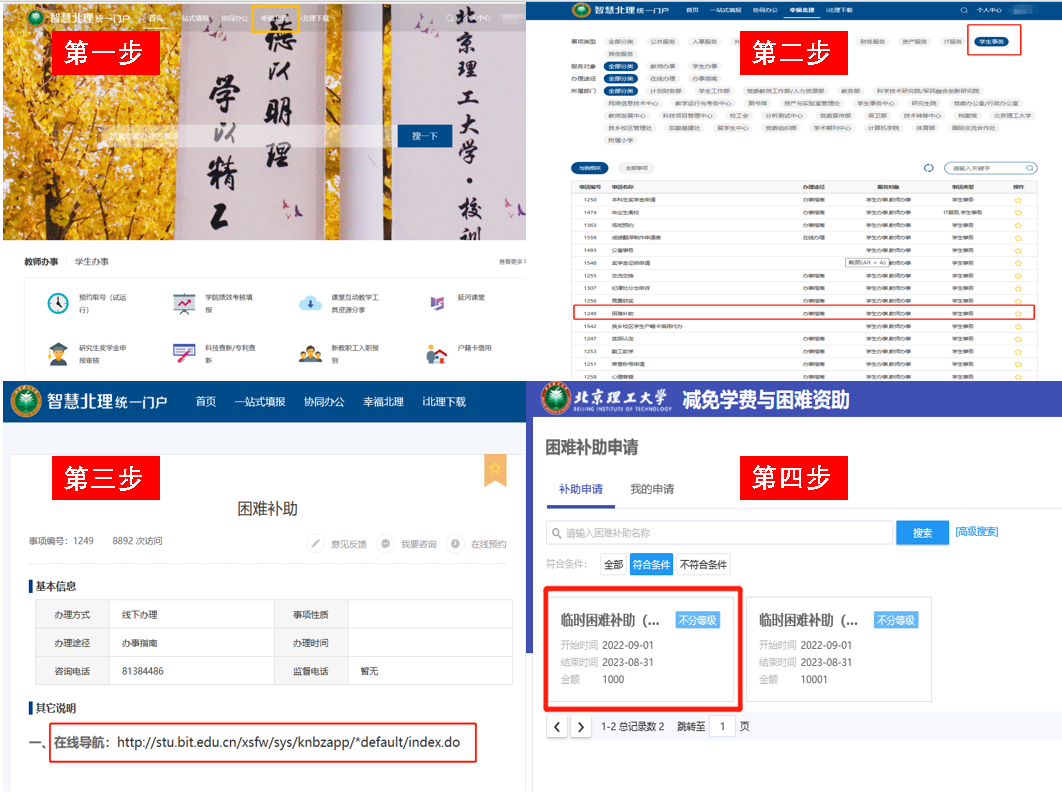The image size is (1062, 798).
Task: Filter by 符合条件
Action: pos(651,564)
